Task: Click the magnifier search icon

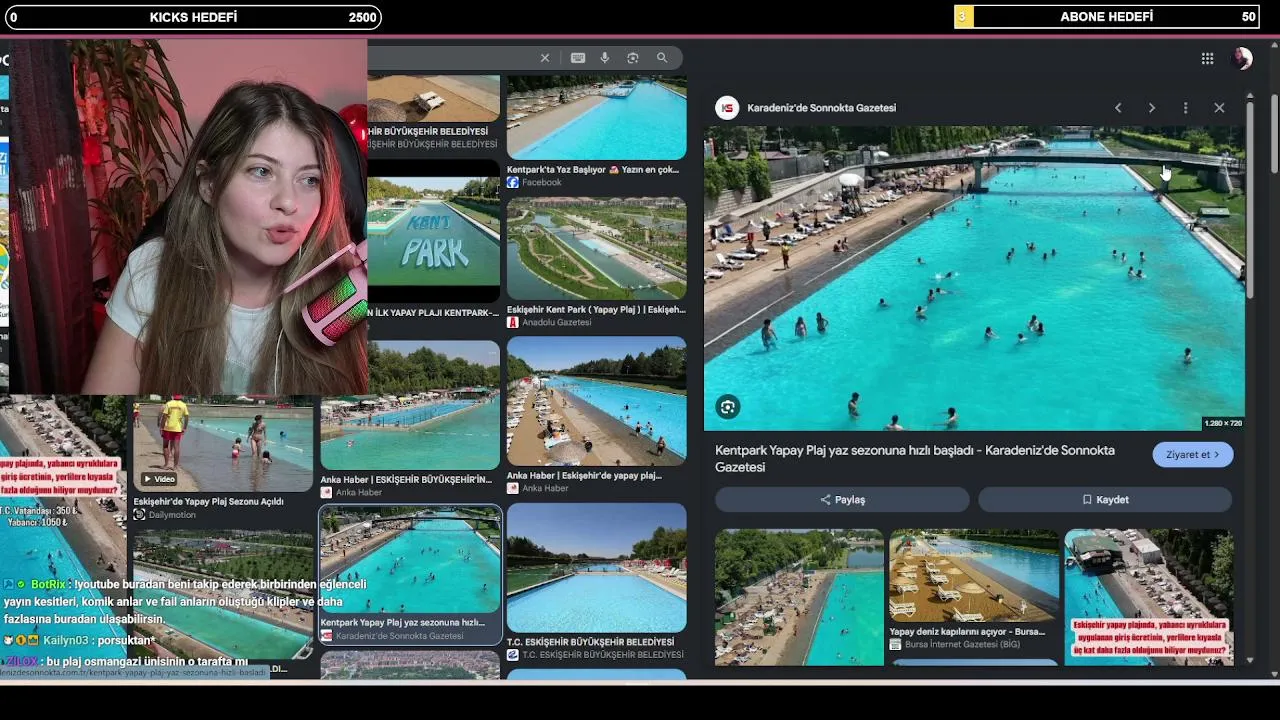Action: click(662, 58)
